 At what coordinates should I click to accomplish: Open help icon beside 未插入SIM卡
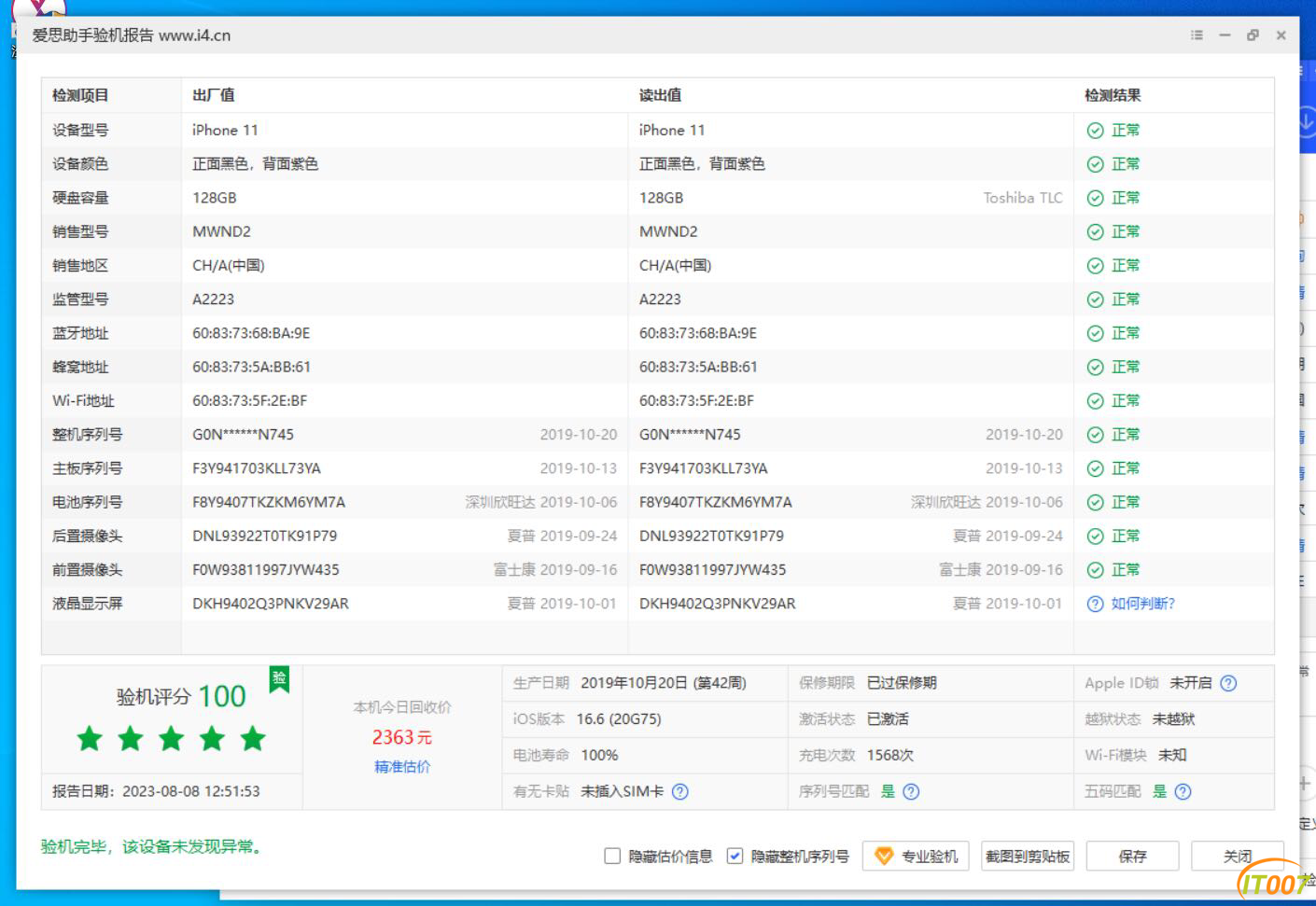point(680,791)
